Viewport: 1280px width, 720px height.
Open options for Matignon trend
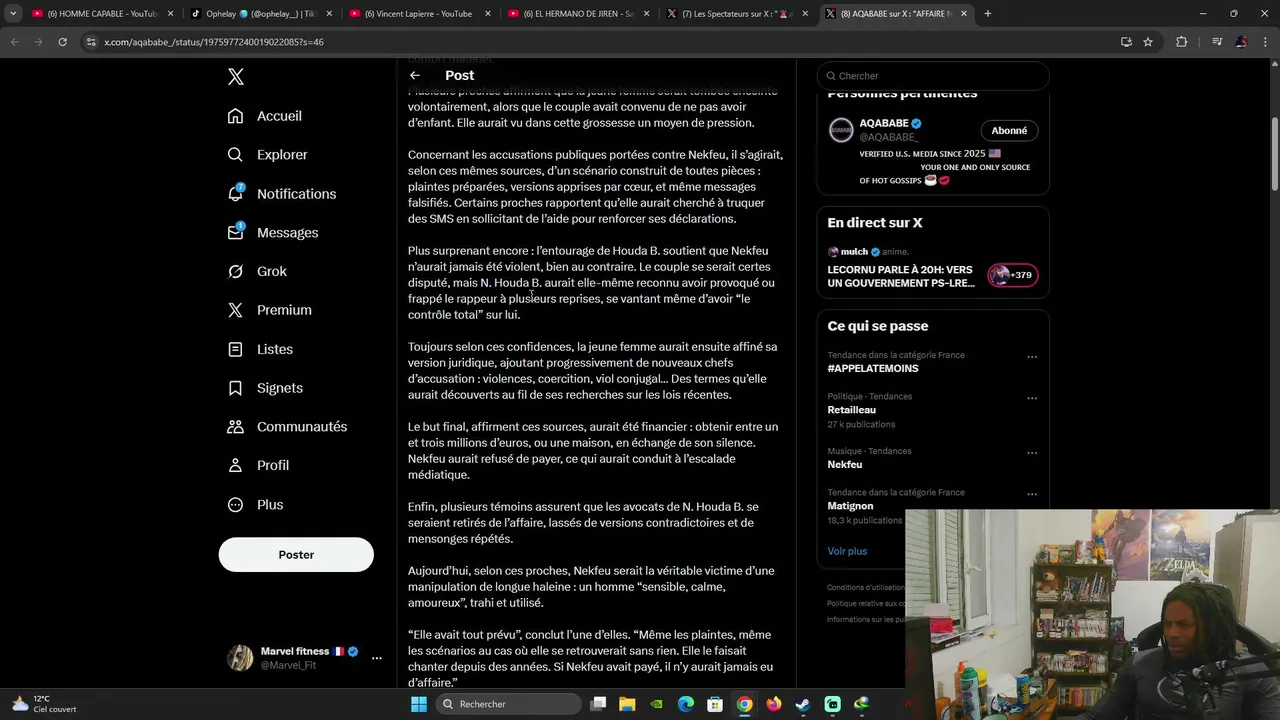[x=1032, y=494]
